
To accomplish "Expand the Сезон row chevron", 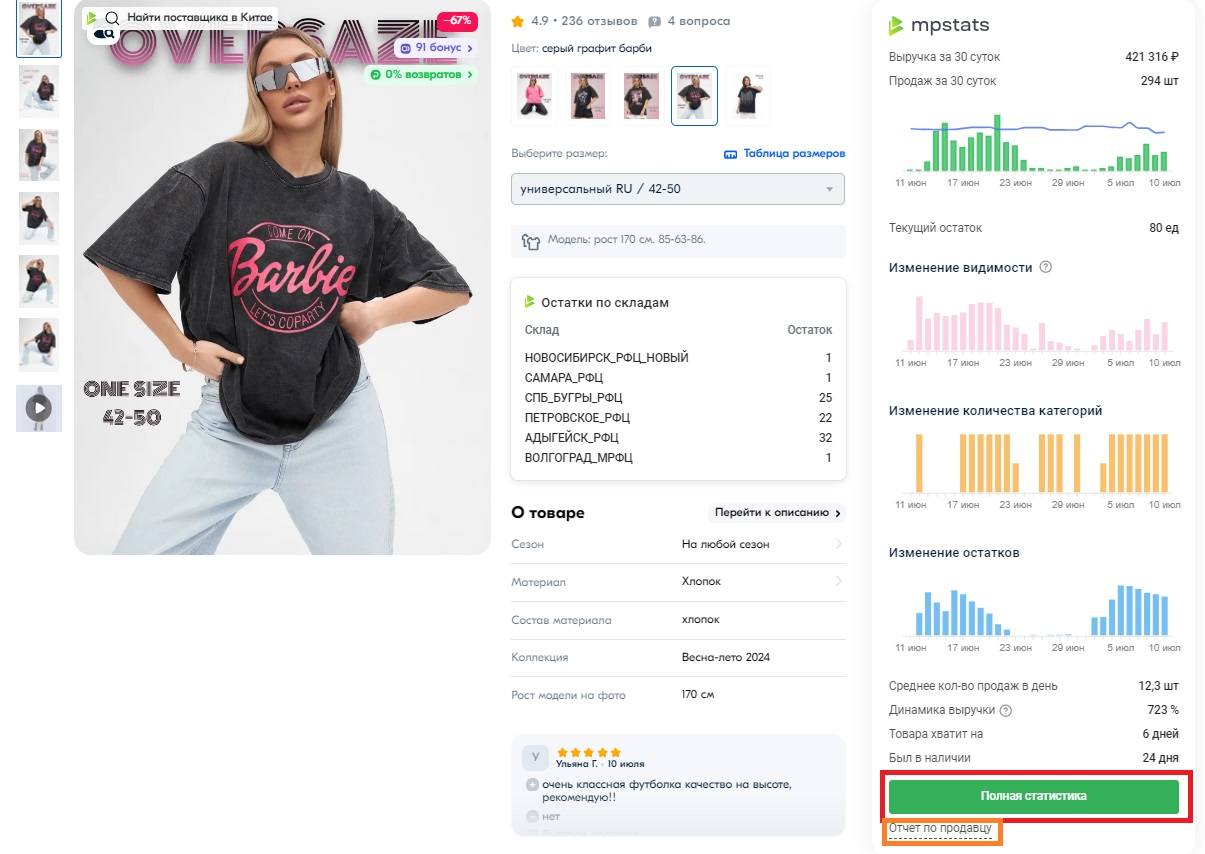I will pyautogui.click(x=838, y=544).
